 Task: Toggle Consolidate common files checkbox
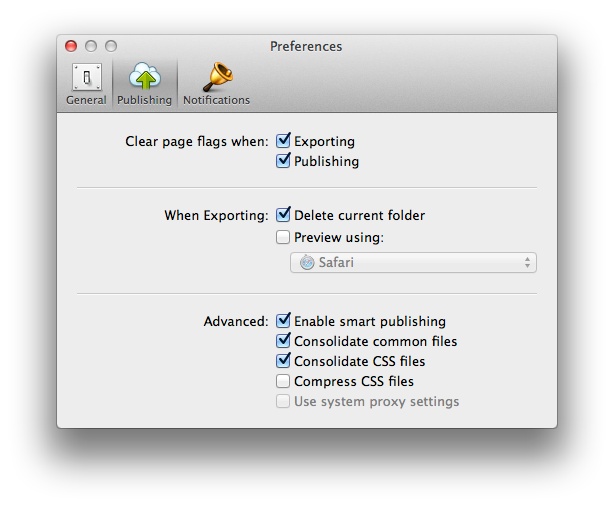point(283,341)
